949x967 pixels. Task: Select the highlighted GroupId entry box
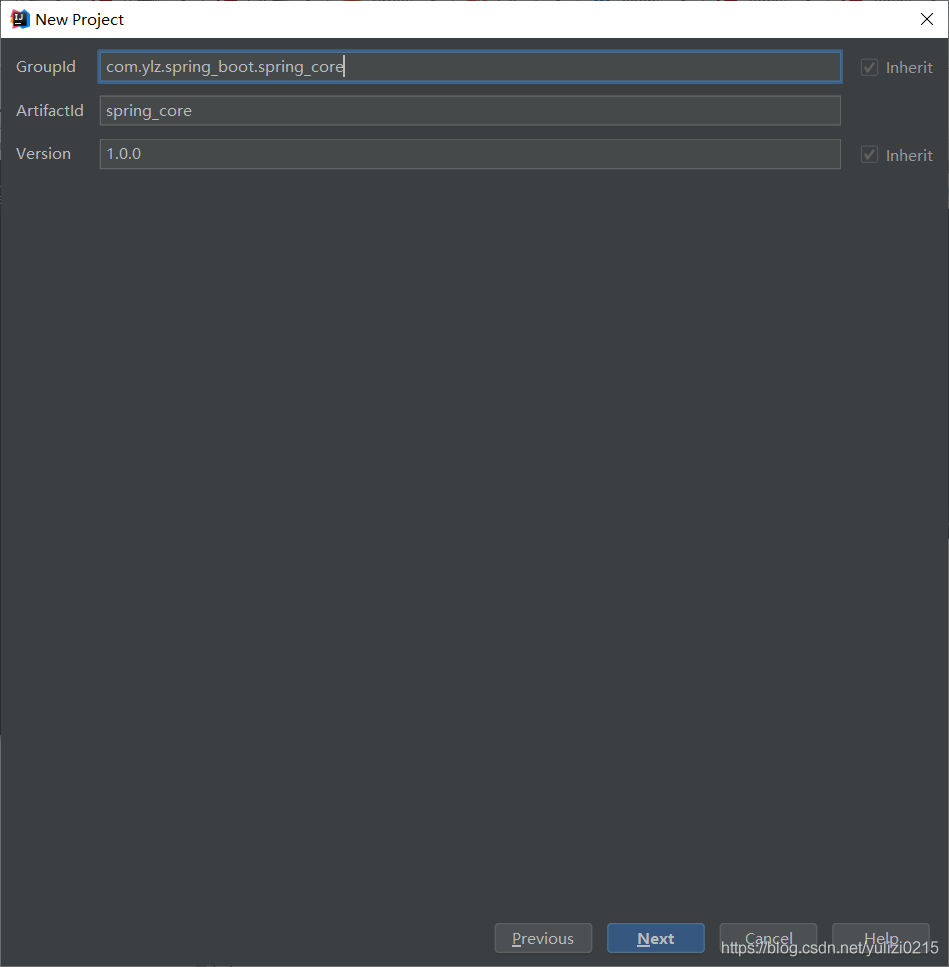pyautogui.click(x=470, y=67)
